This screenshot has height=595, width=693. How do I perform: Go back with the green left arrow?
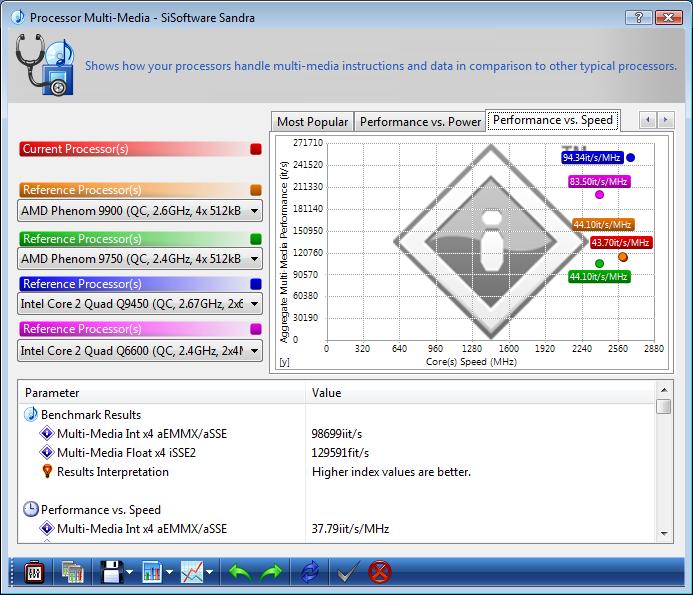click(x=240, y=573)
